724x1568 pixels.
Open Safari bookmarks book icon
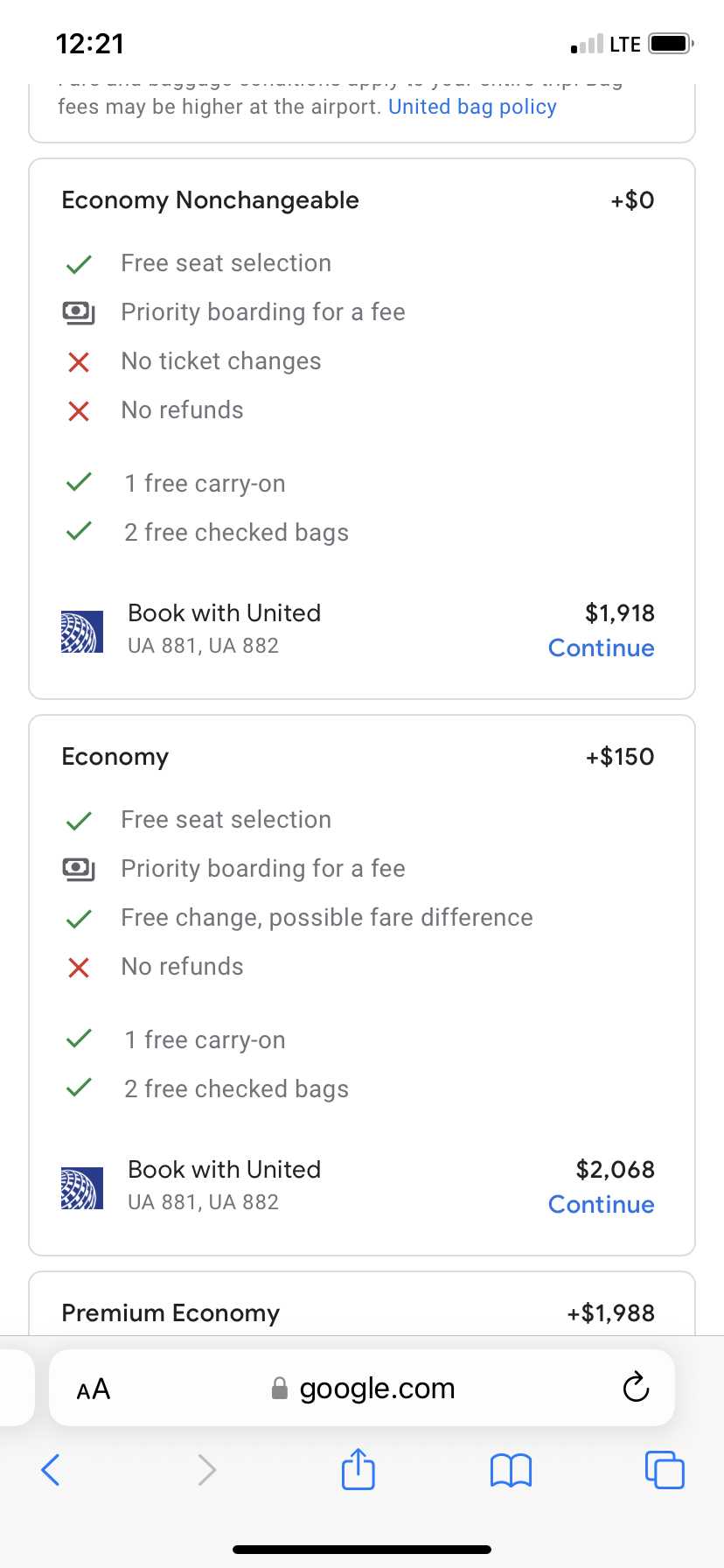512,1470
